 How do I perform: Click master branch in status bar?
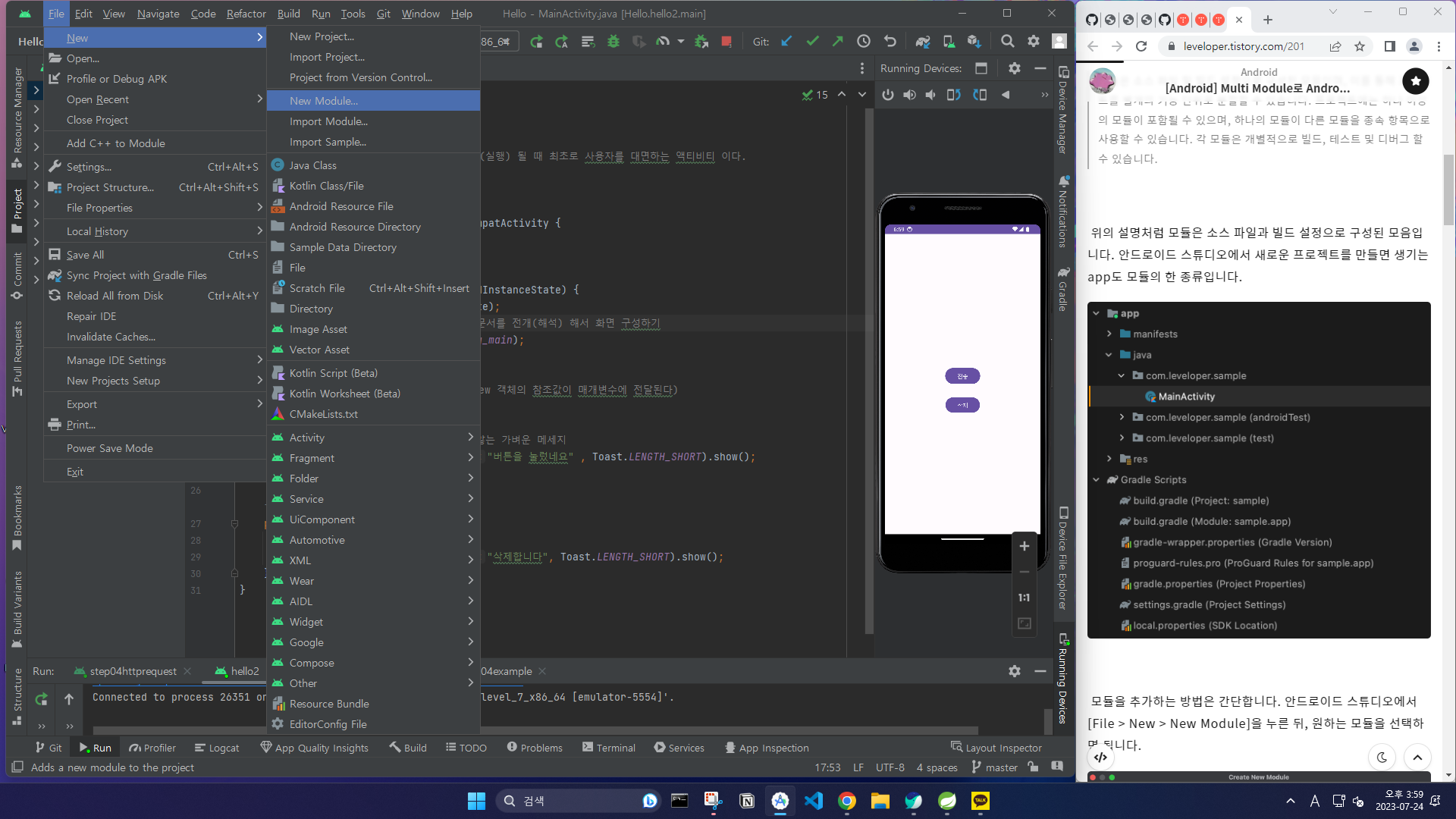pyautogui.click(x=995, y=767)
